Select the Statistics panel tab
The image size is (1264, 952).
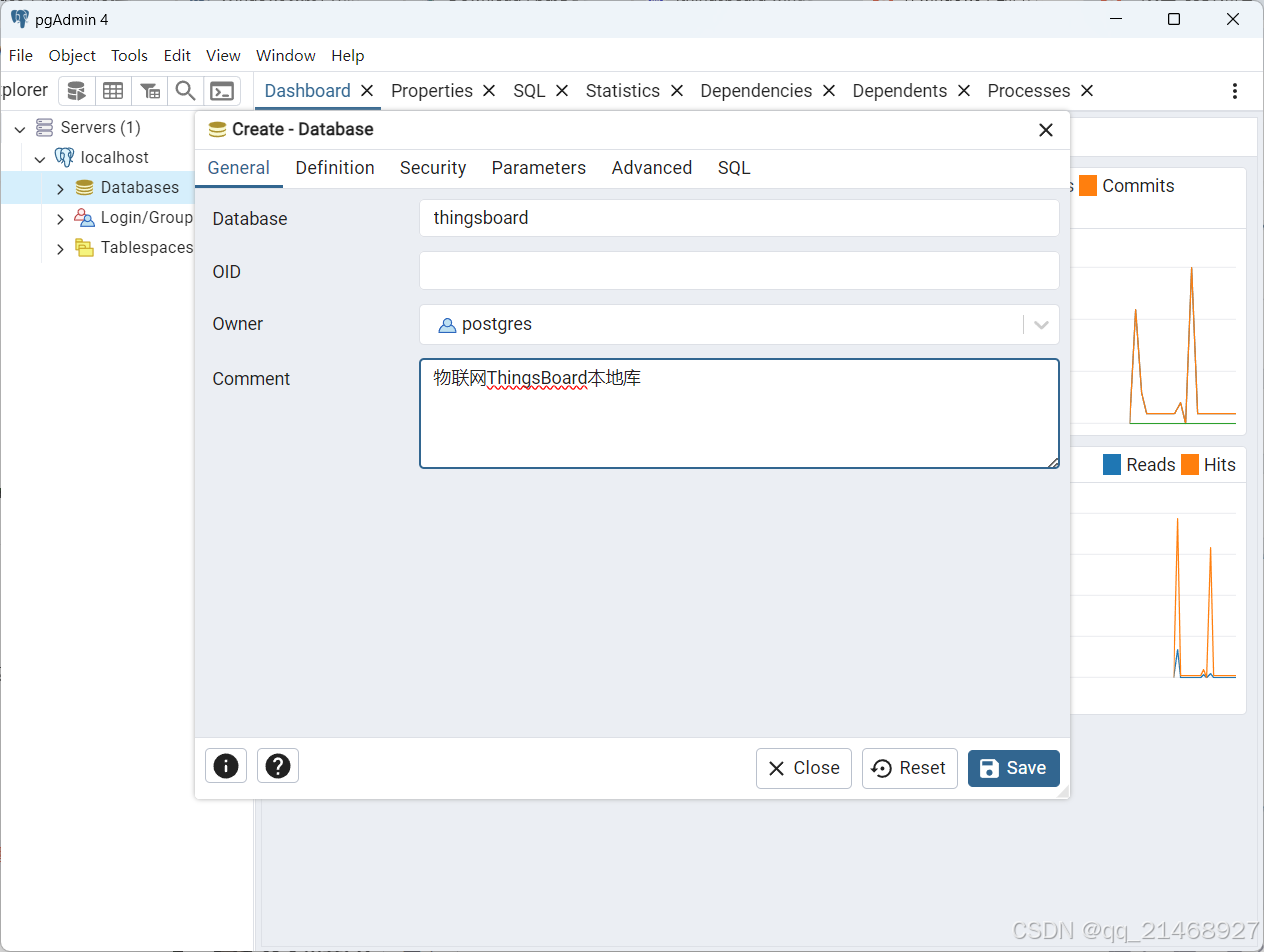623,91
